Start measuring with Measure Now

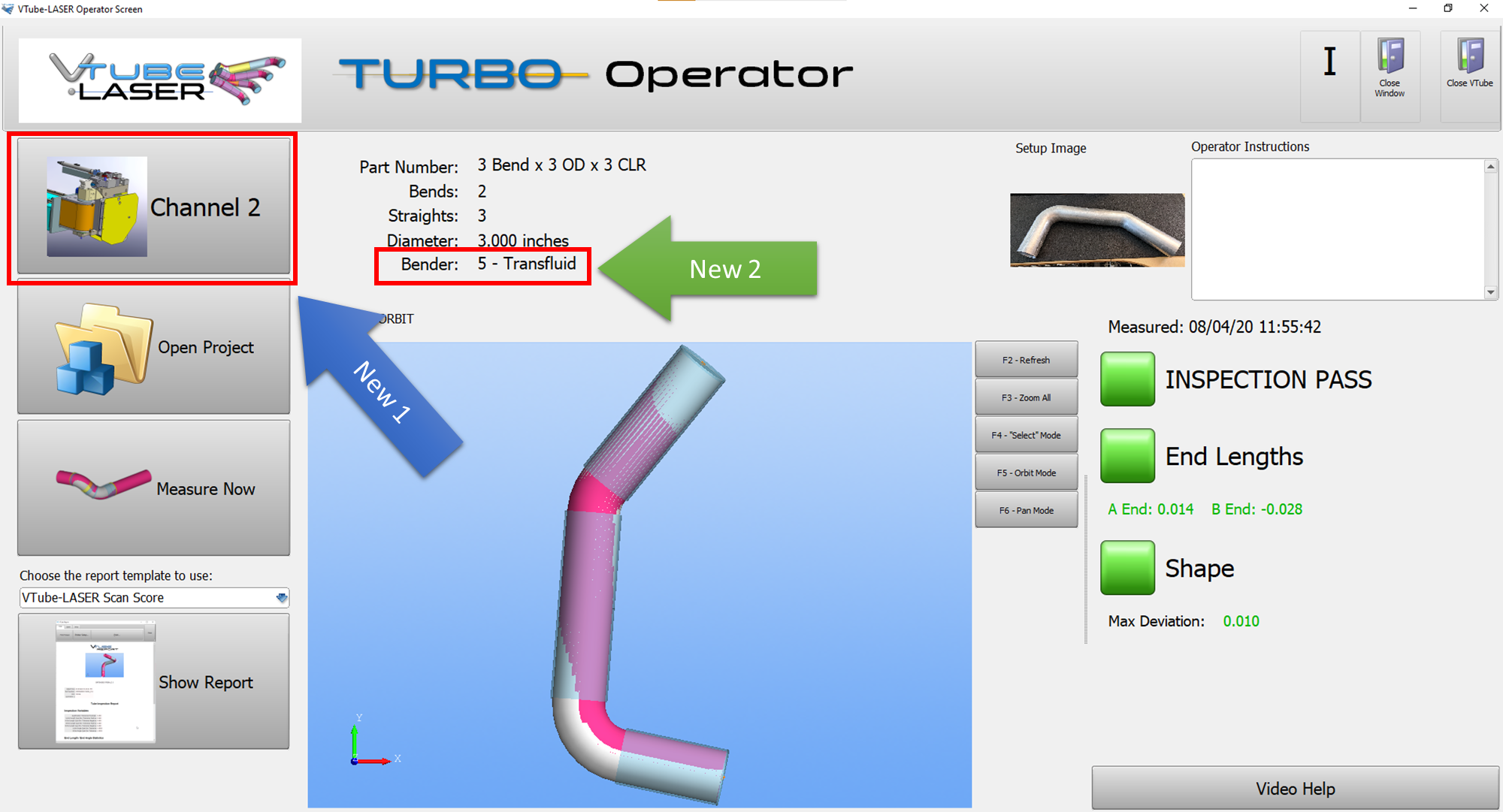(153, 488)
